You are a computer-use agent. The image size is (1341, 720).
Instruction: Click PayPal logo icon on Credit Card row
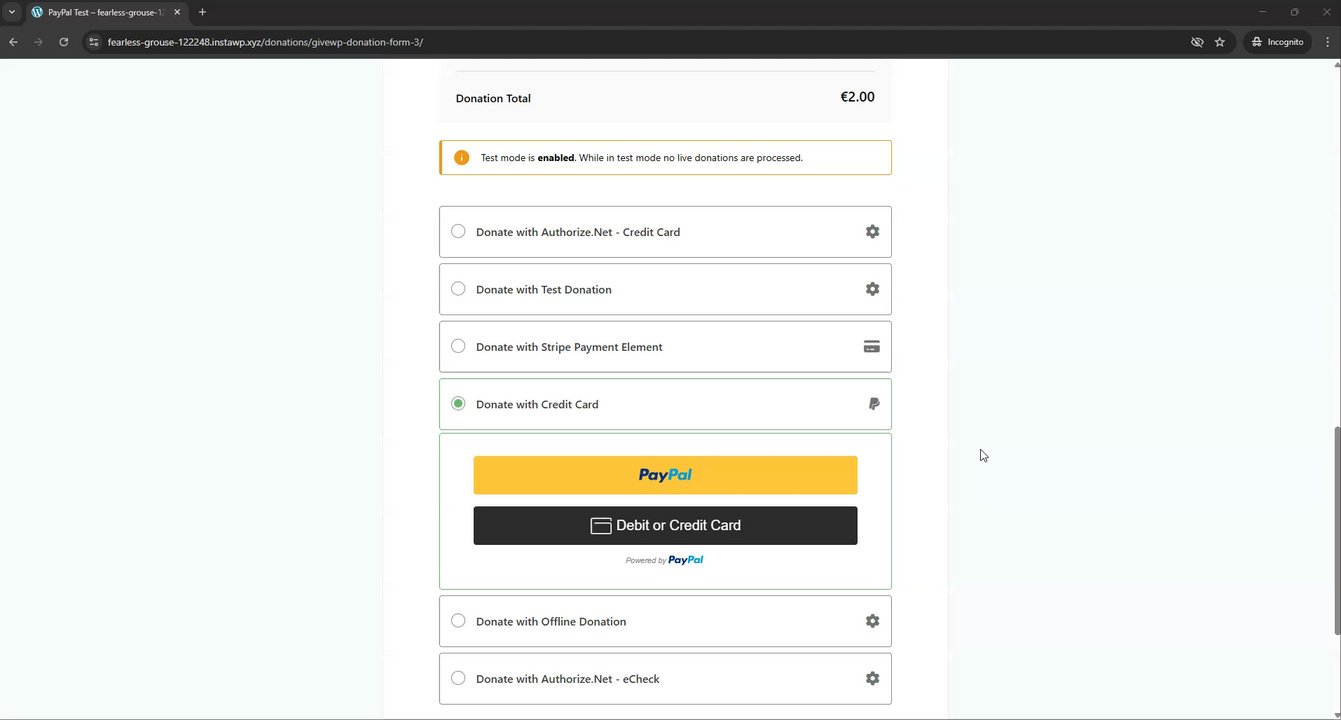coord(874,404)
